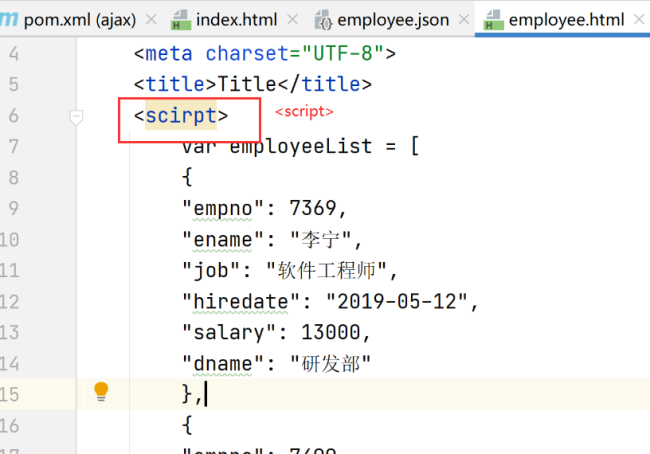Click line number 4 in the gutter

point(13,54)
